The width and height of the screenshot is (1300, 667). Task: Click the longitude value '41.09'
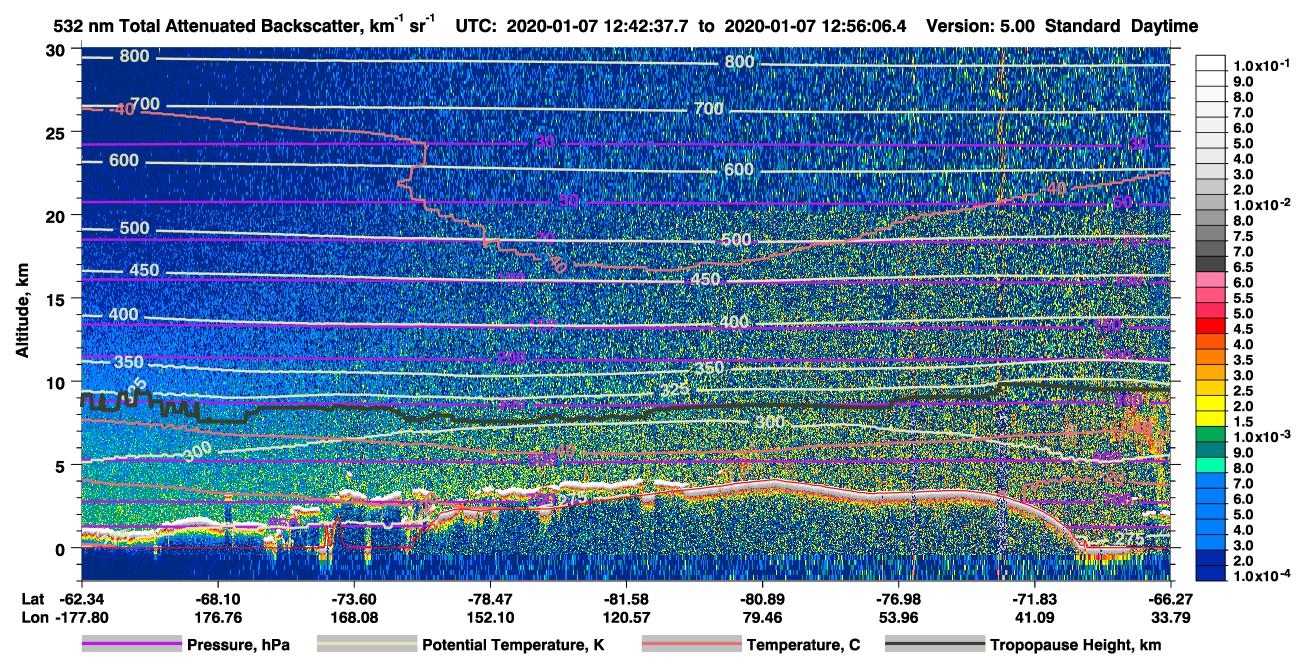point(1034,618)
